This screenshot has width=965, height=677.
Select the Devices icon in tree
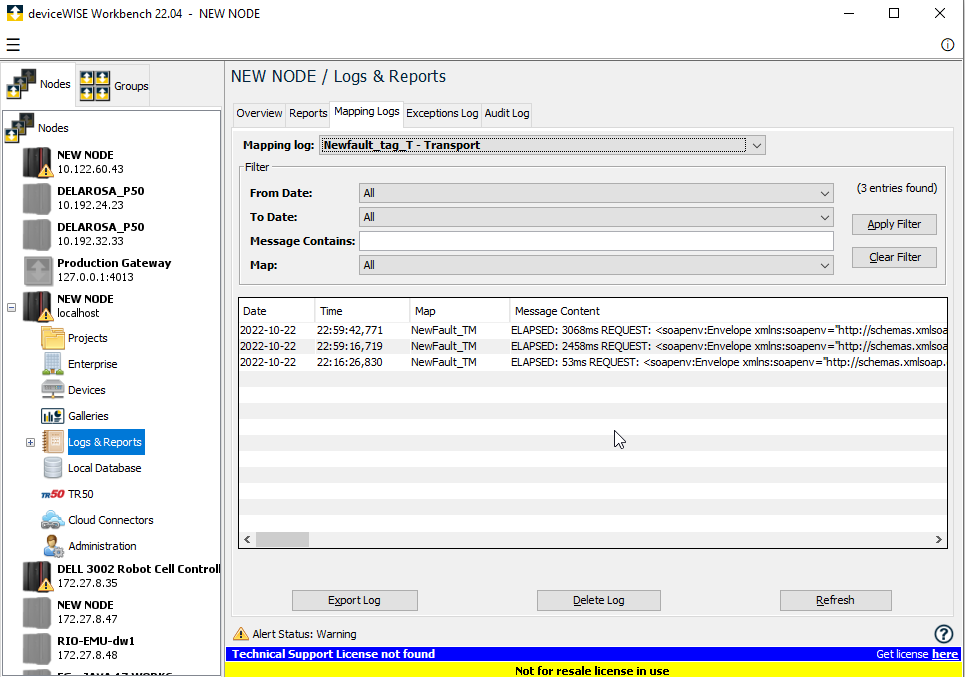tap(53, 390)
